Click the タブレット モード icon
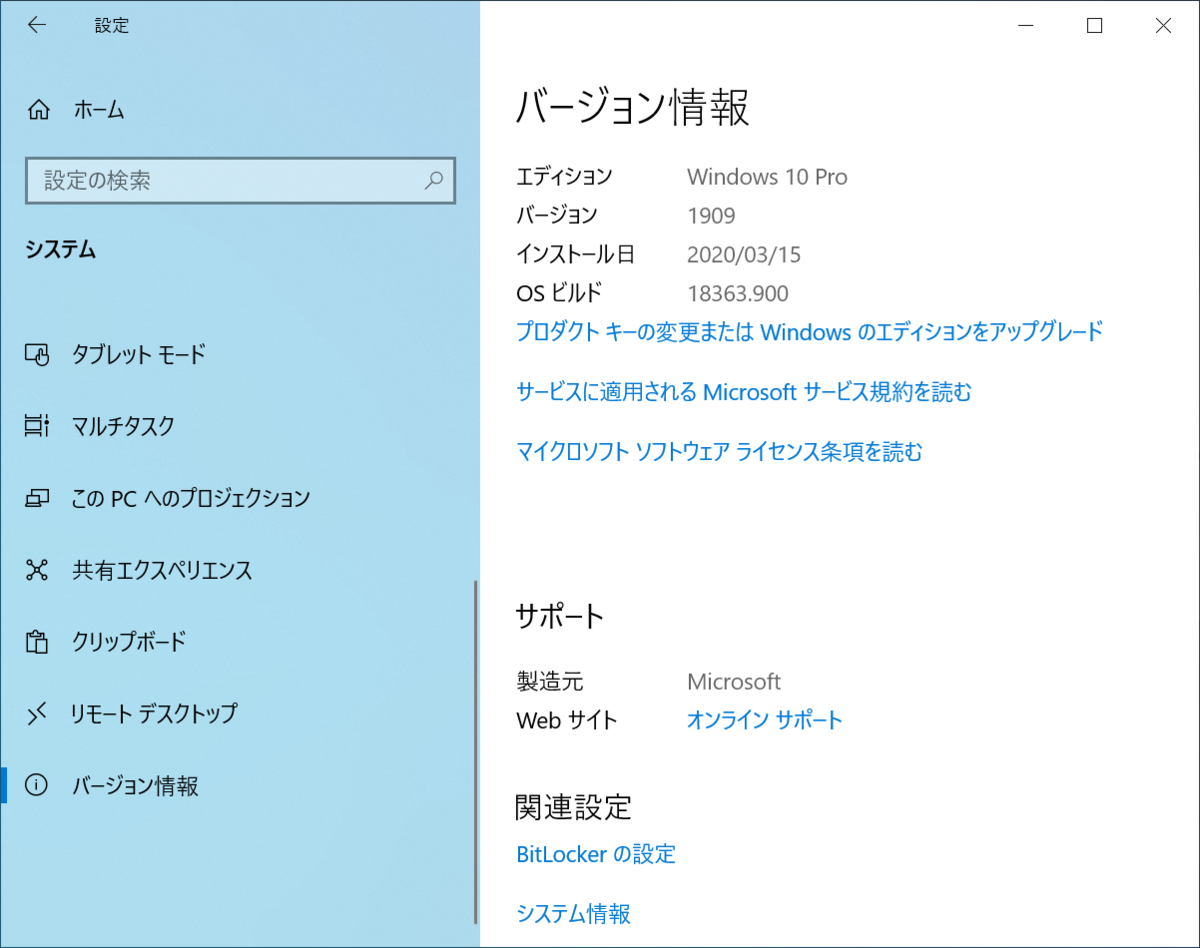 pyautogui.click(x=37, y=354)
